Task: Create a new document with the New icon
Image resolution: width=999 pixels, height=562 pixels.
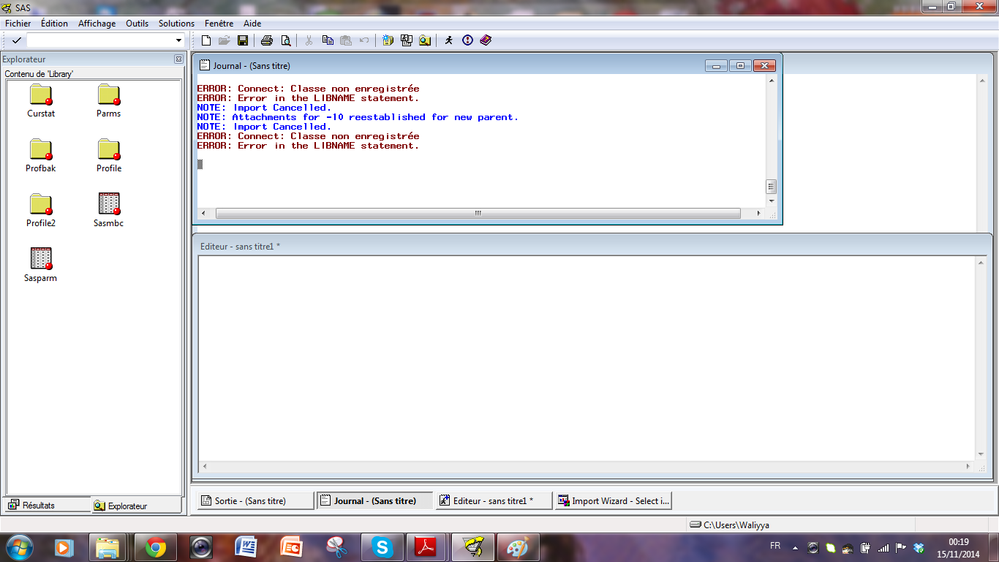Action: coord(206,40)
